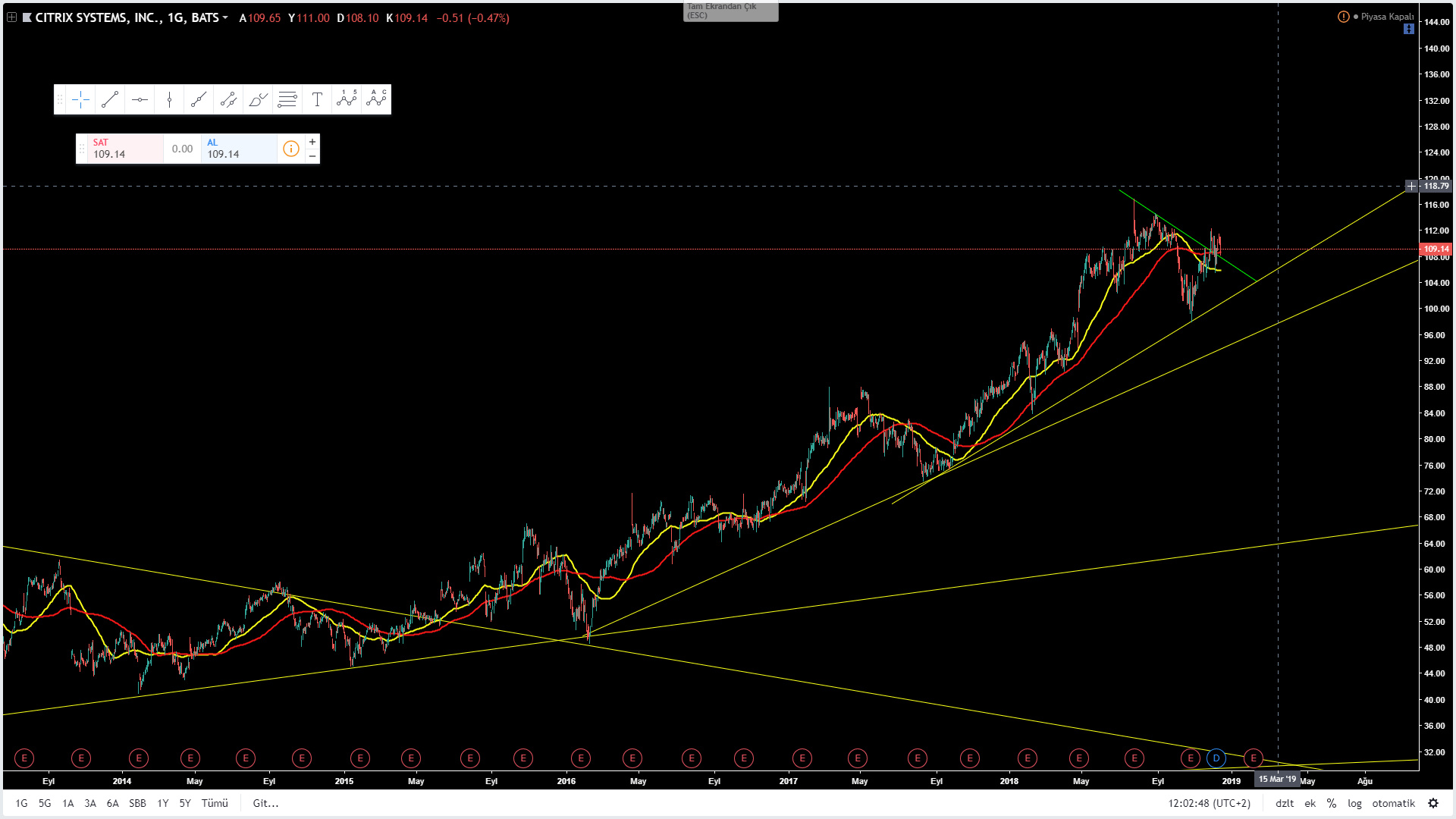The height and width of the screenshot is (819, 1456).
Task: Select the trend line drawing tool
Action: 110,99
